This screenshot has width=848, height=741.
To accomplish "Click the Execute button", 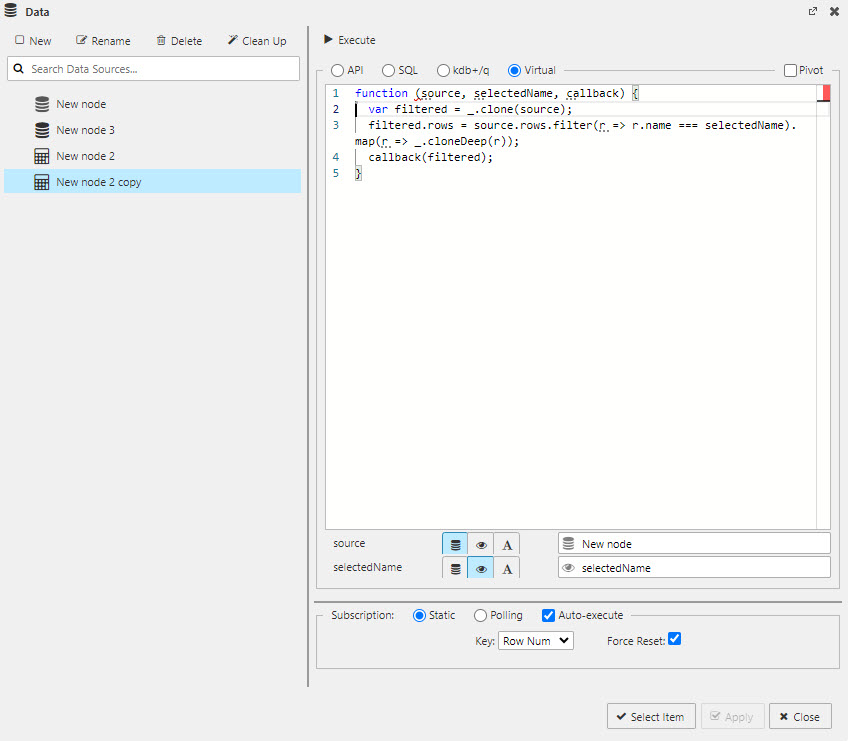I will tap(349, 40).
